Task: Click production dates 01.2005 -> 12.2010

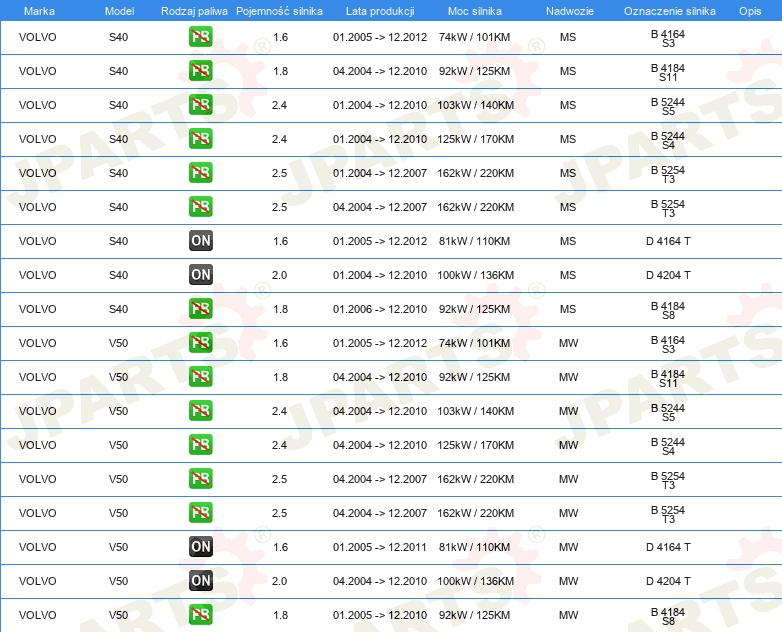Action: coord(380,615)
